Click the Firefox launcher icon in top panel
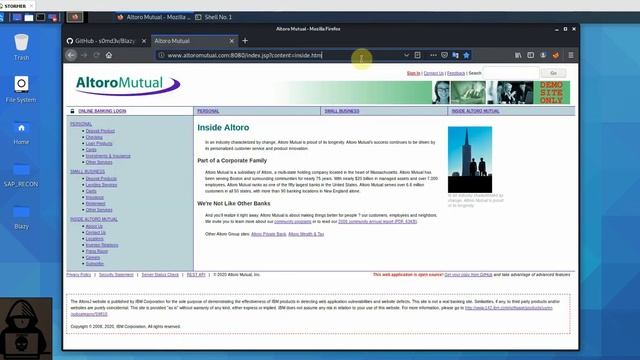The width and height of the screenshot is (640, 360). point(75,17)
